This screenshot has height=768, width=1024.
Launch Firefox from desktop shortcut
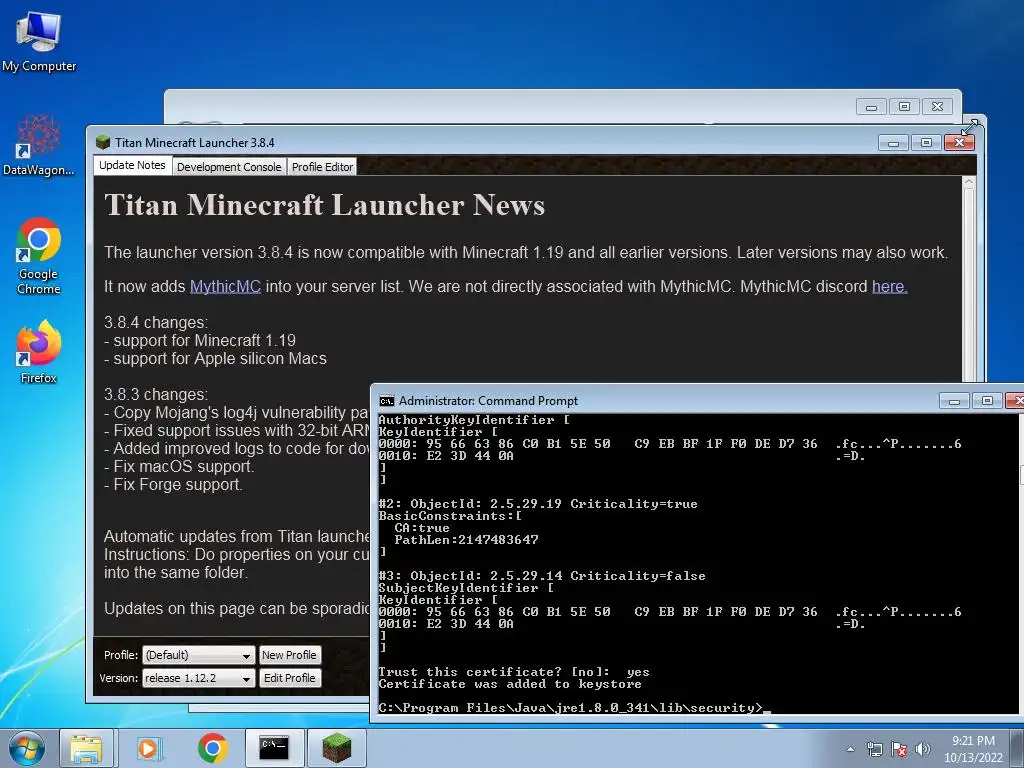pos(39,351)
